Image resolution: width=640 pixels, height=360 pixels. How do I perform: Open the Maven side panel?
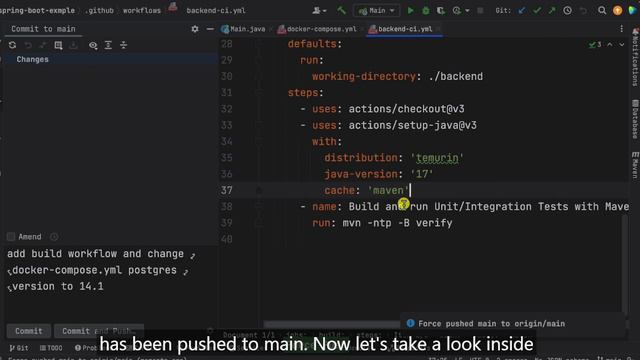(635, 165)
